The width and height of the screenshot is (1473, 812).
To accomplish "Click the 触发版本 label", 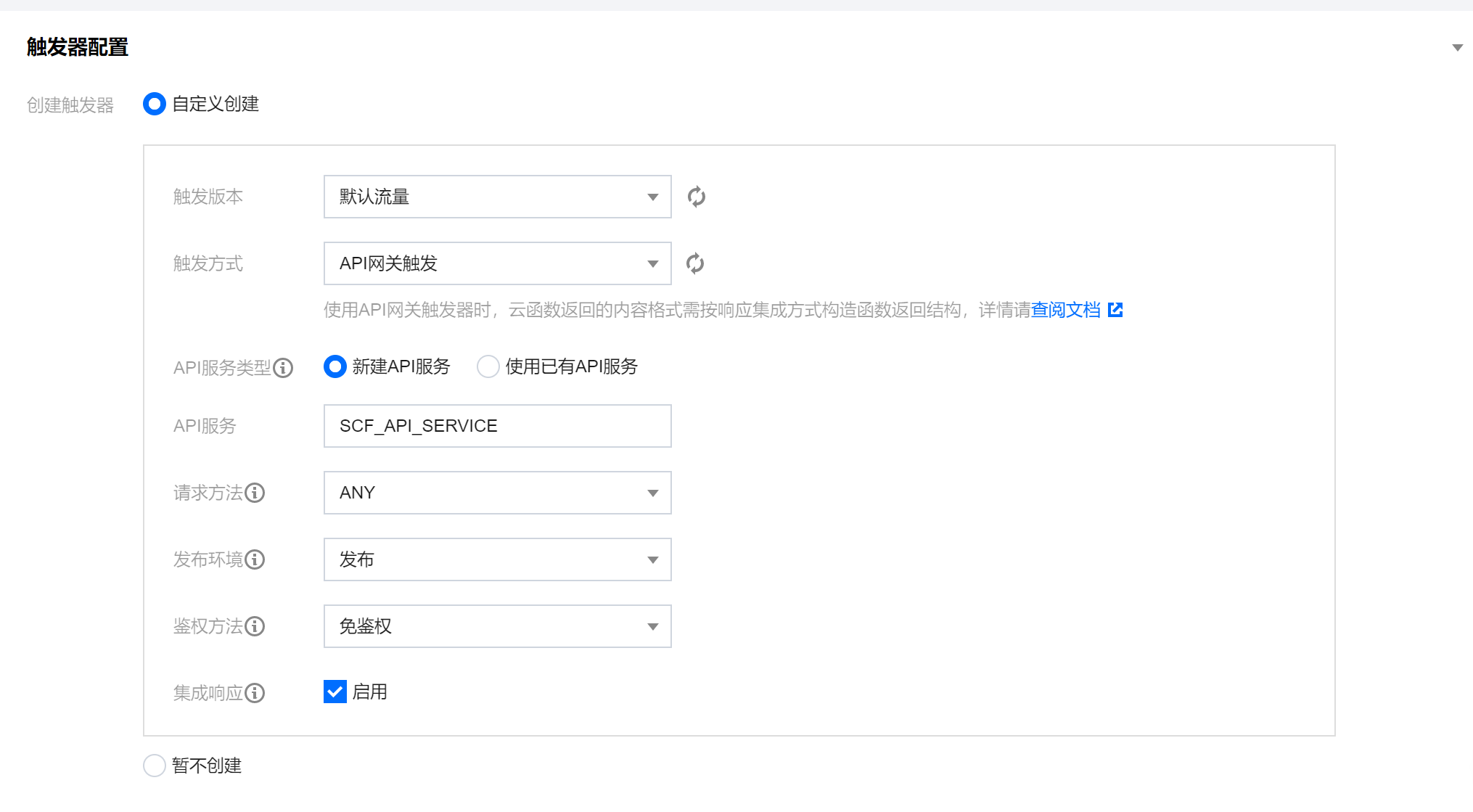I will pyautogui.click(x=208, y=197).
